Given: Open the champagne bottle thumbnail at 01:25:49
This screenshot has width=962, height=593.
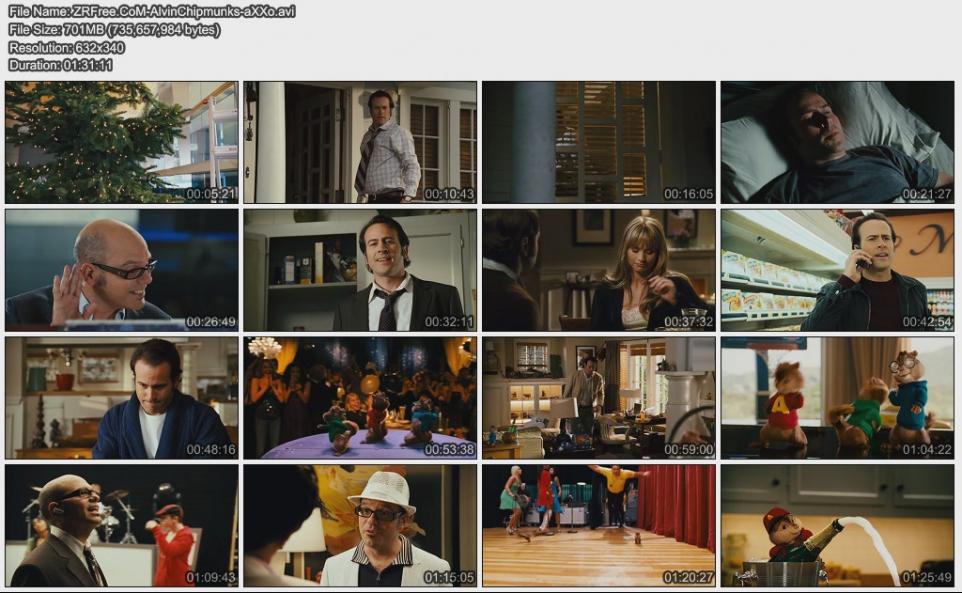Looking at the screenshot, I should point(837,526).
